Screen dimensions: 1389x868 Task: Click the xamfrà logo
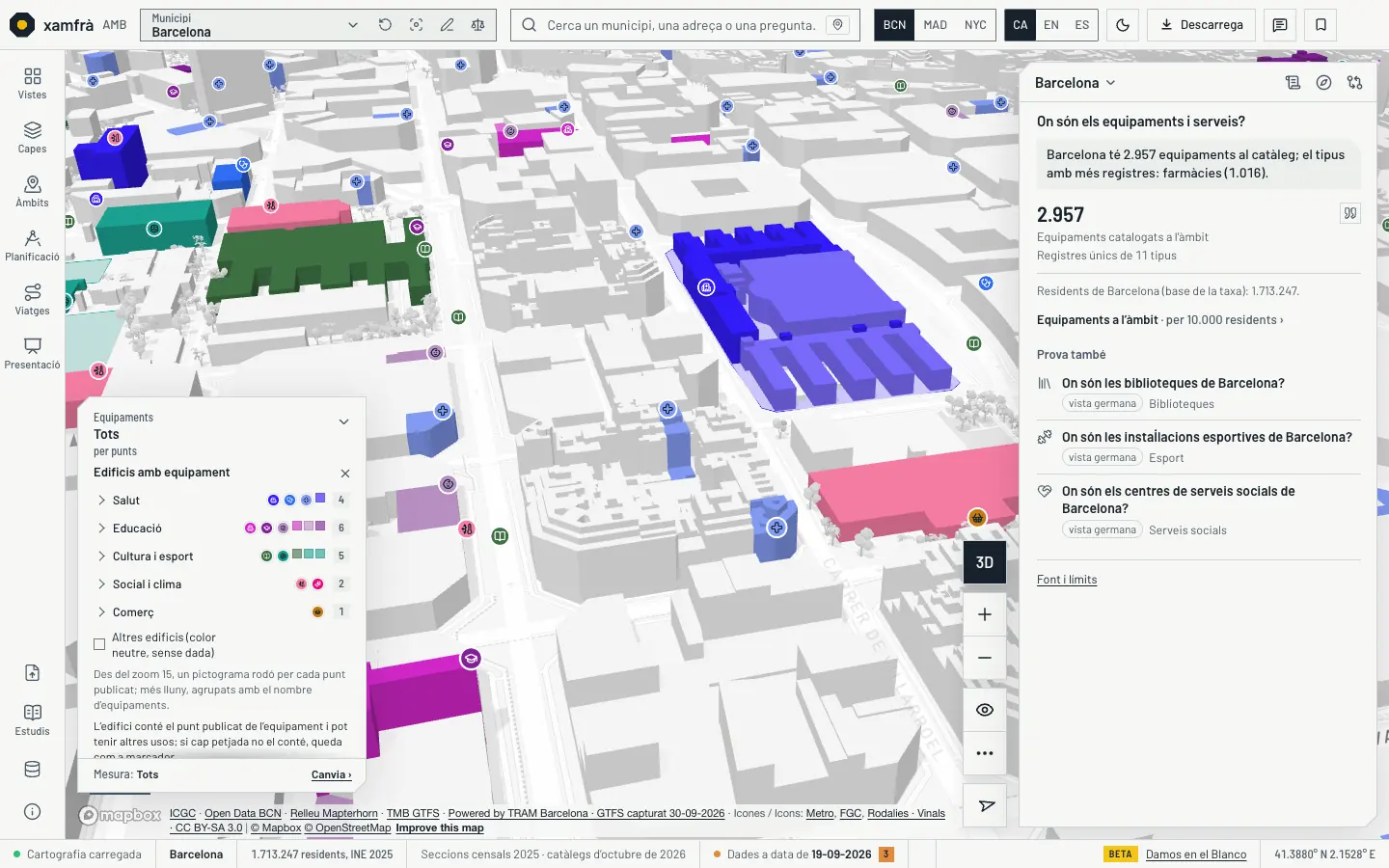52,25
